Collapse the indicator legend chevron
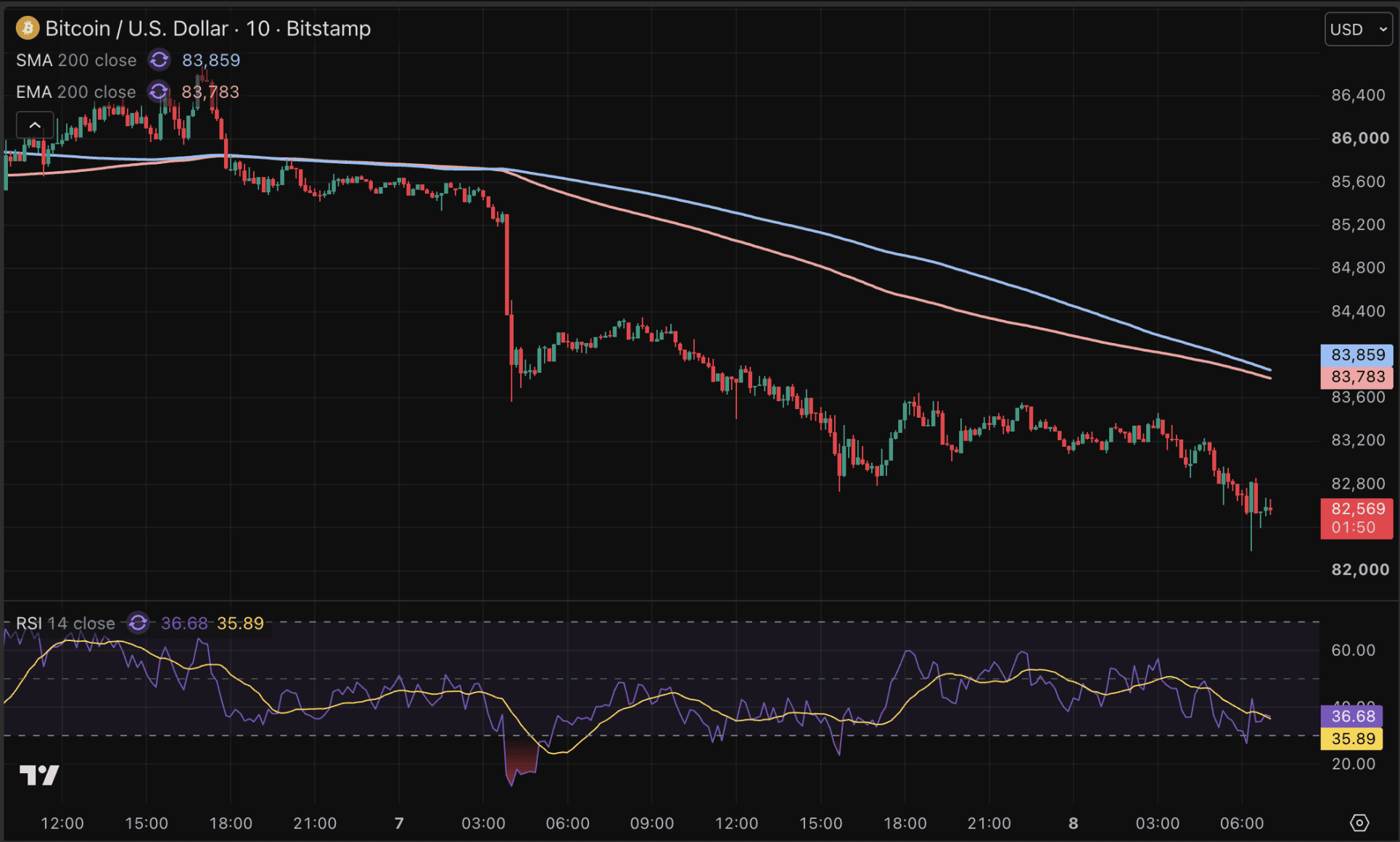Image resolution: width=1400 pixels, height=842 pixels. 35,125
